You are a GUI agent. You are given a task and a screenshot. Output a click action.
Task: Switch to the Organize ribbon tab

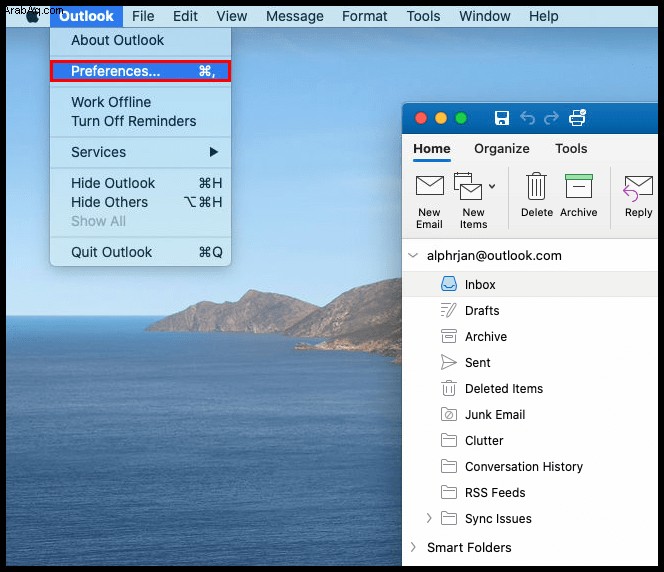(x=502, y=149)
